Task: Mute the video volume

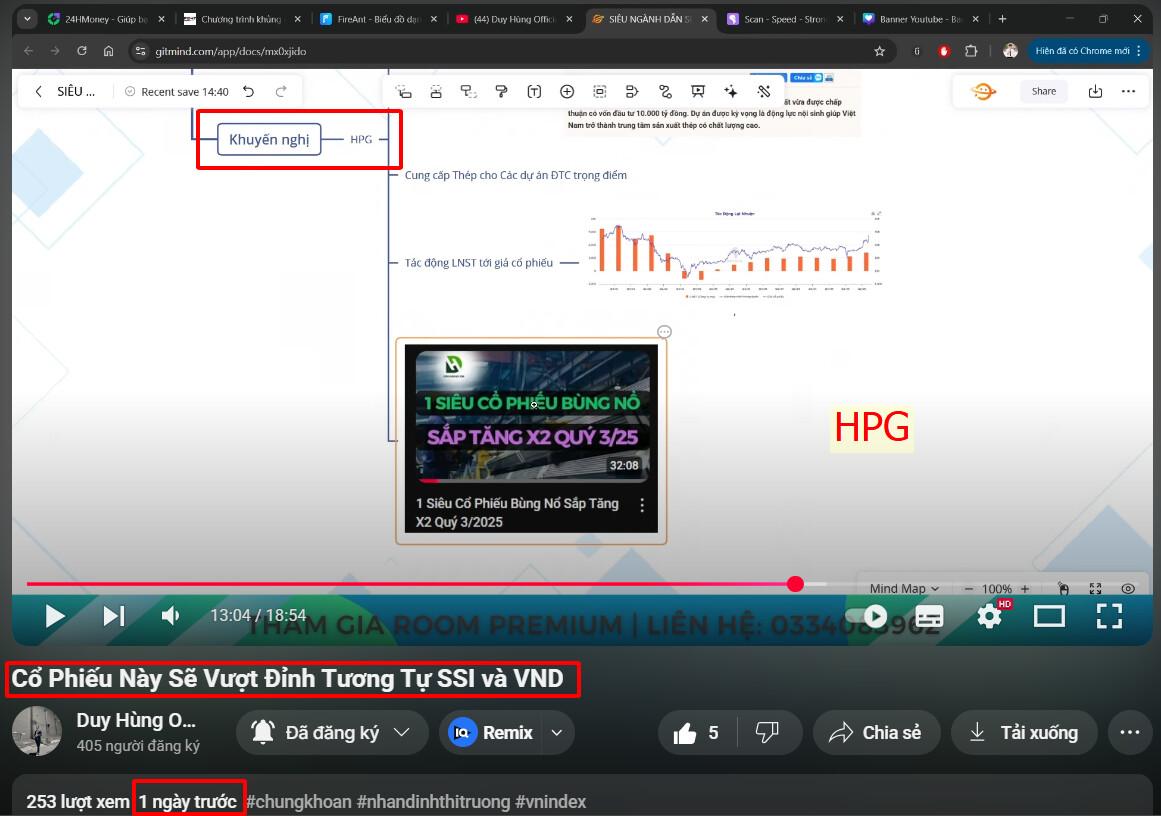Action: coord(170,616)
